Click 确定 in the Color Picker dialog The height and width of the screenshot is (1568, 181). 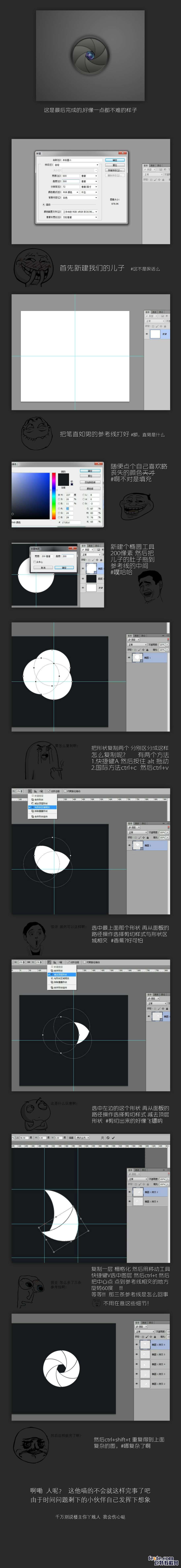(x=90, y=471)
